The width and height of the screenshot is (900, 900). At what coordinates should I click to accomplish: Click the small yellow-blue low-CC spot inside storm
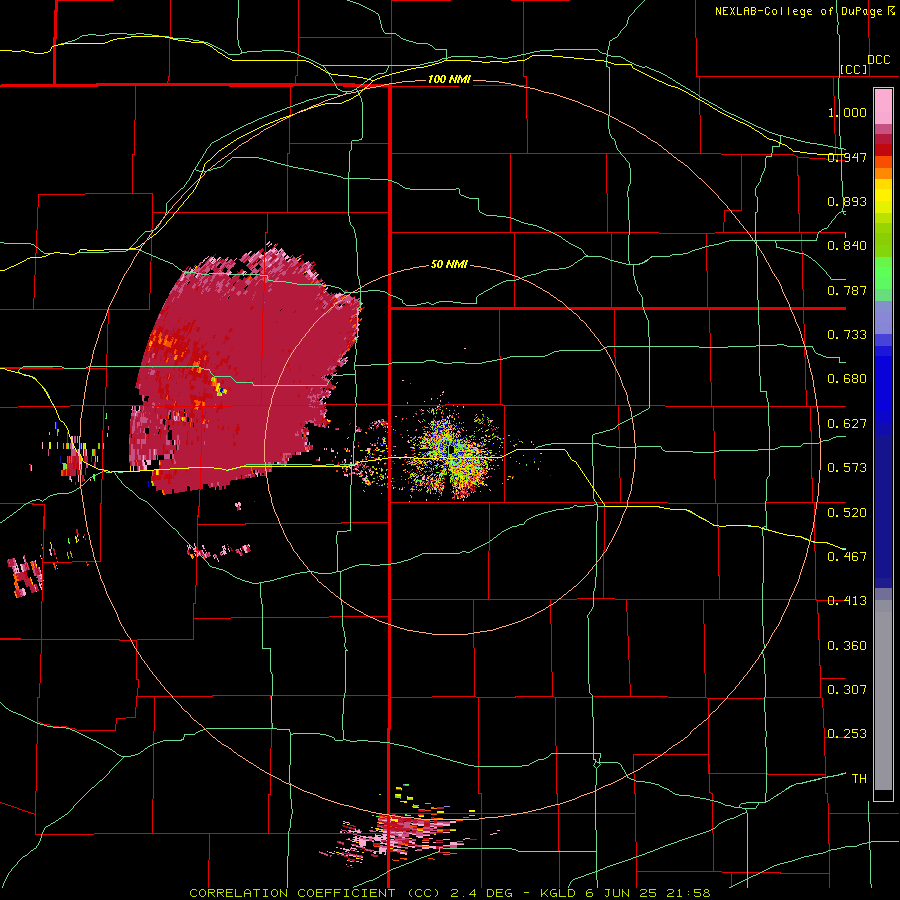(219, 386)
